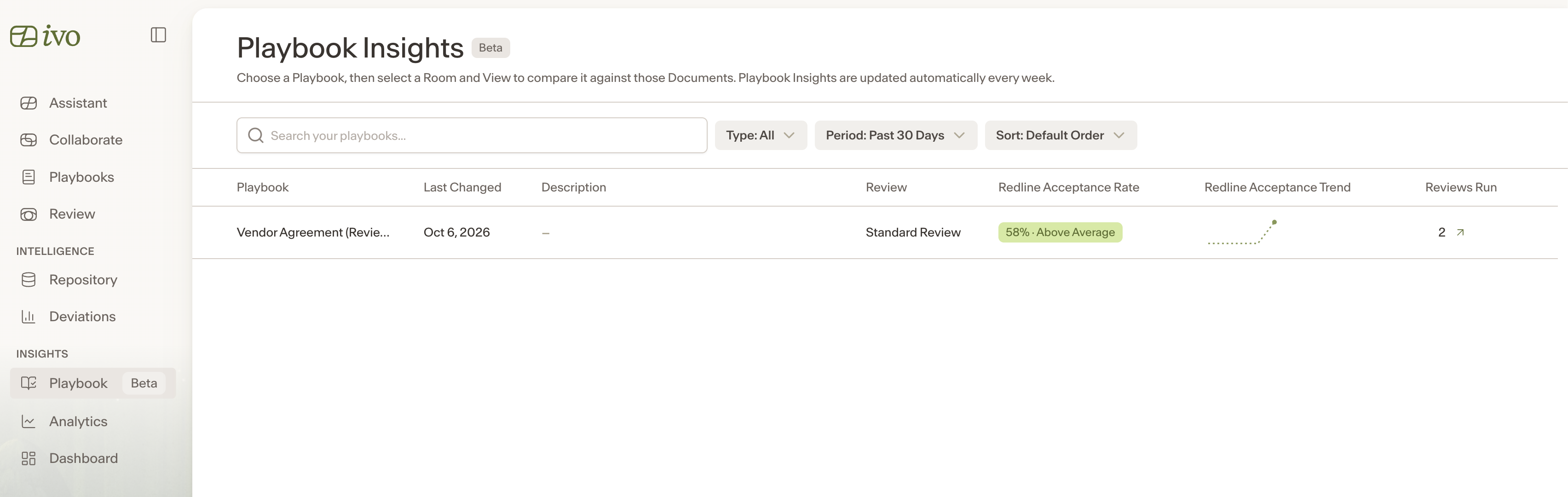The width and height of the screenshot is (1568, 497).
Task: Click the Redline Acceptance Rate header
Action: tap(1068, 187)
